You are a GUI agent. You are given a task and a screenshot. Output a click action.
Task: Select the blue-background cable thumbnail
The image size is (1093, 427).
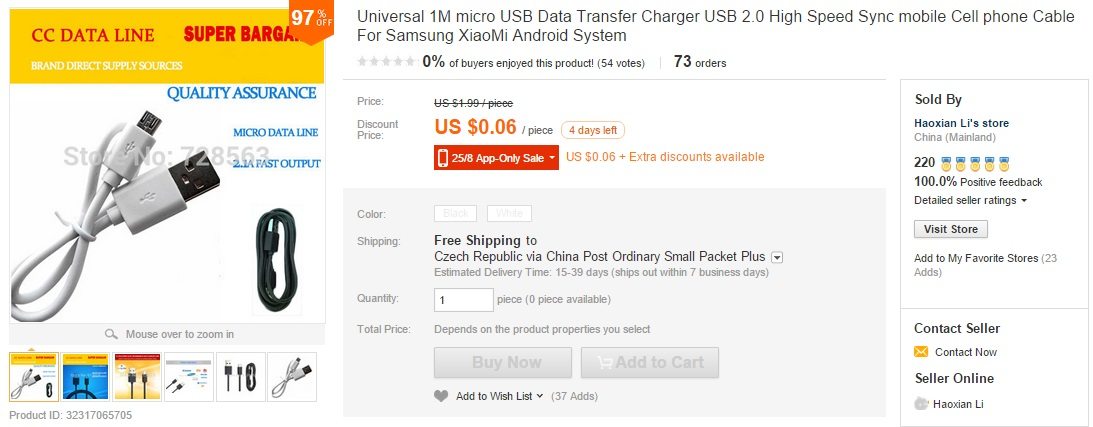click(x=84, y=376)
